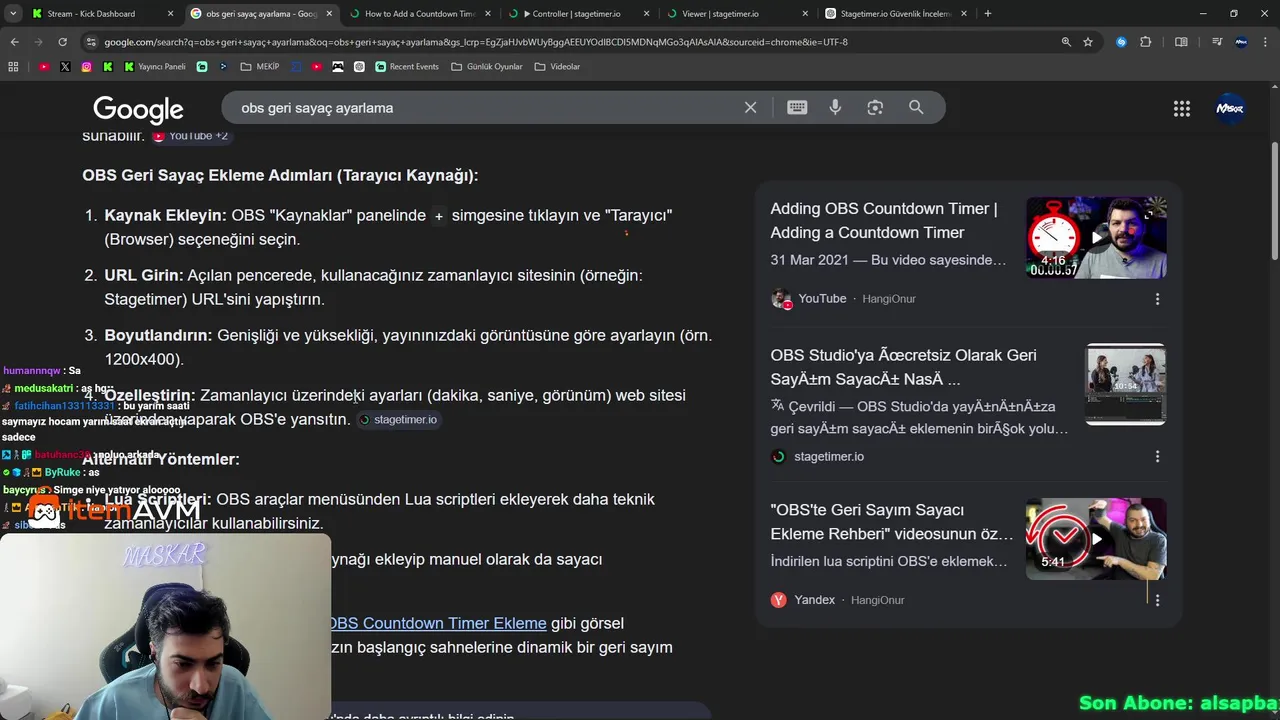Open more options for the Yandex result

click(1157, 600)
